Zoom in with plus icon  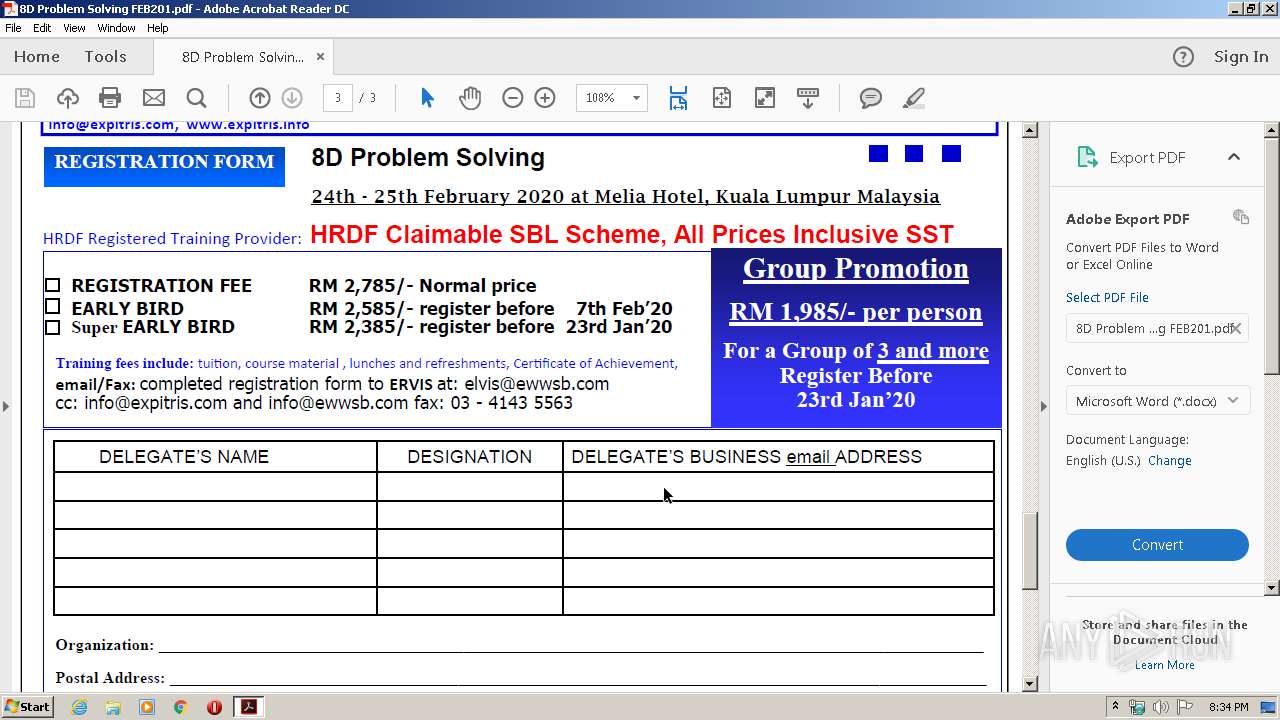pos(545,98)
